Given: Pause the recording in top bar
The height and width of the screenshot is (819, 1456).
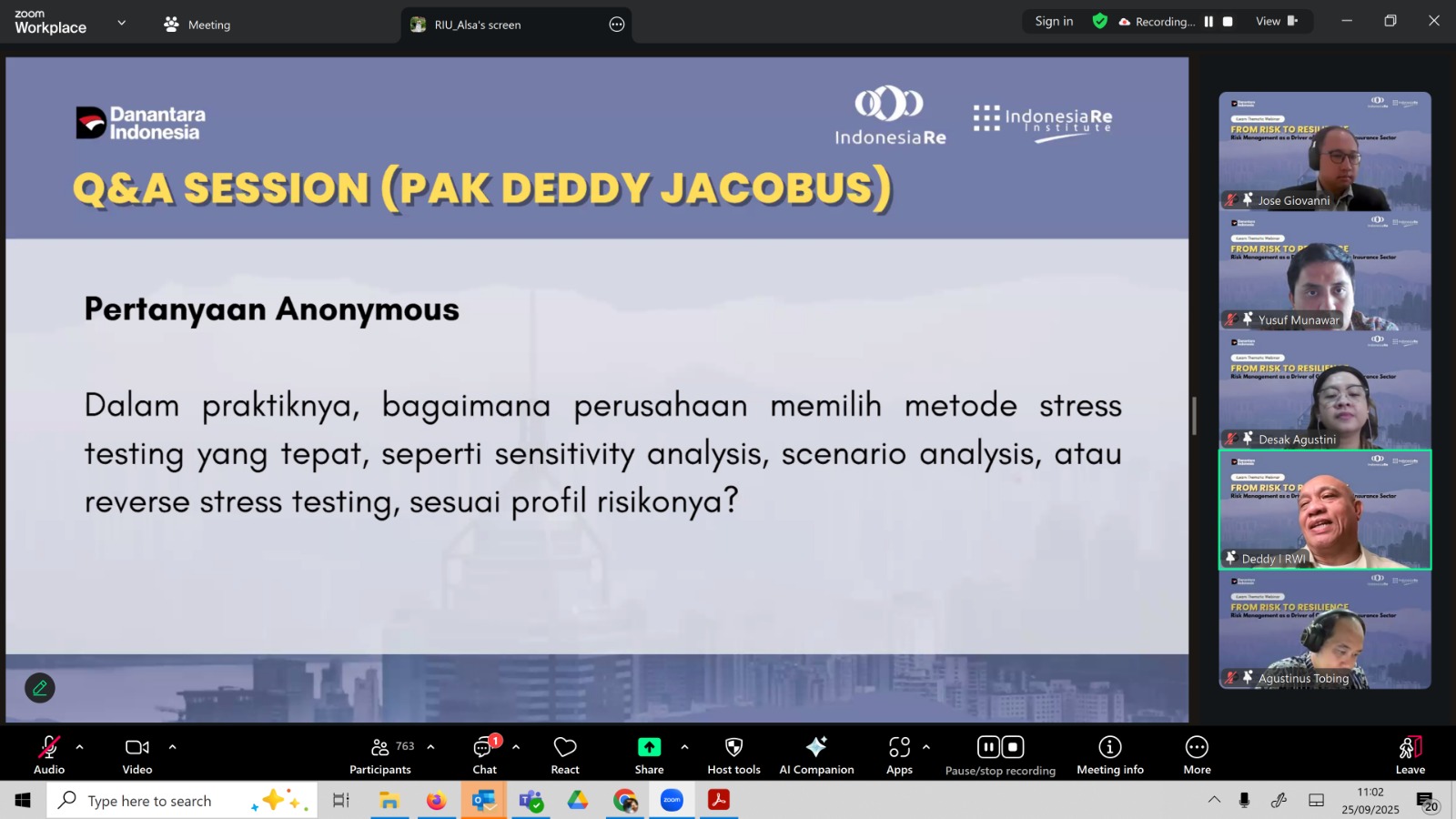Looking at the screenshot, I should pos(1208,22).
